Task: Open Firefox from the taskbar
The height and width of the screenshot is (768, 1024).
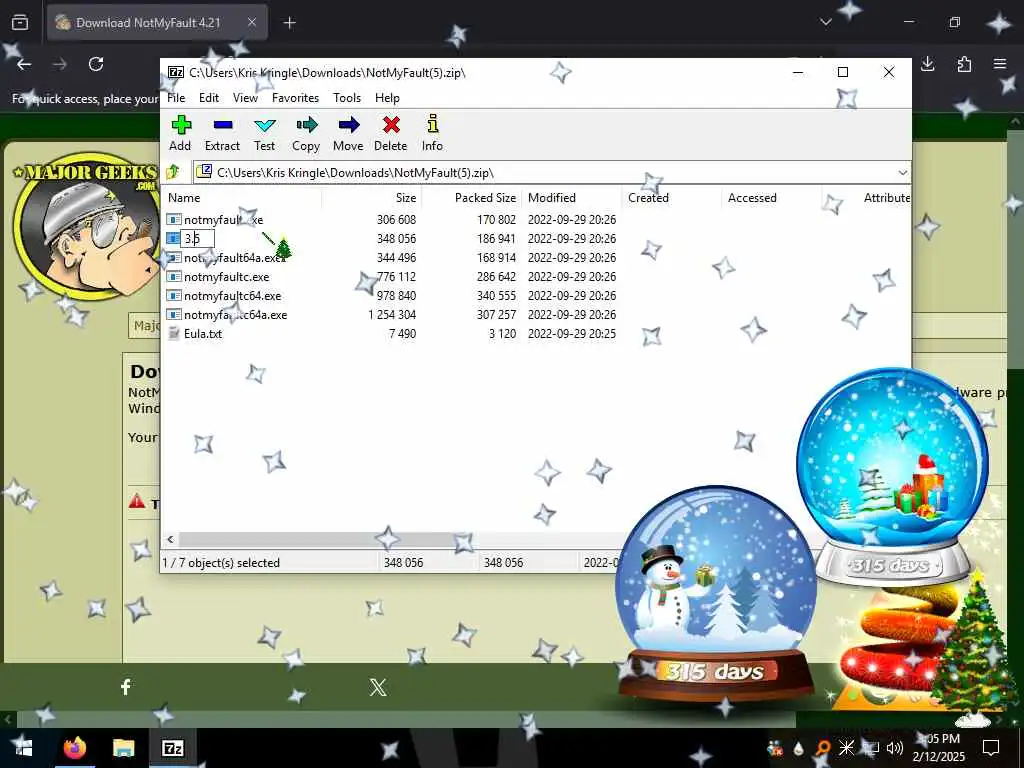Action: pos(74,748)
